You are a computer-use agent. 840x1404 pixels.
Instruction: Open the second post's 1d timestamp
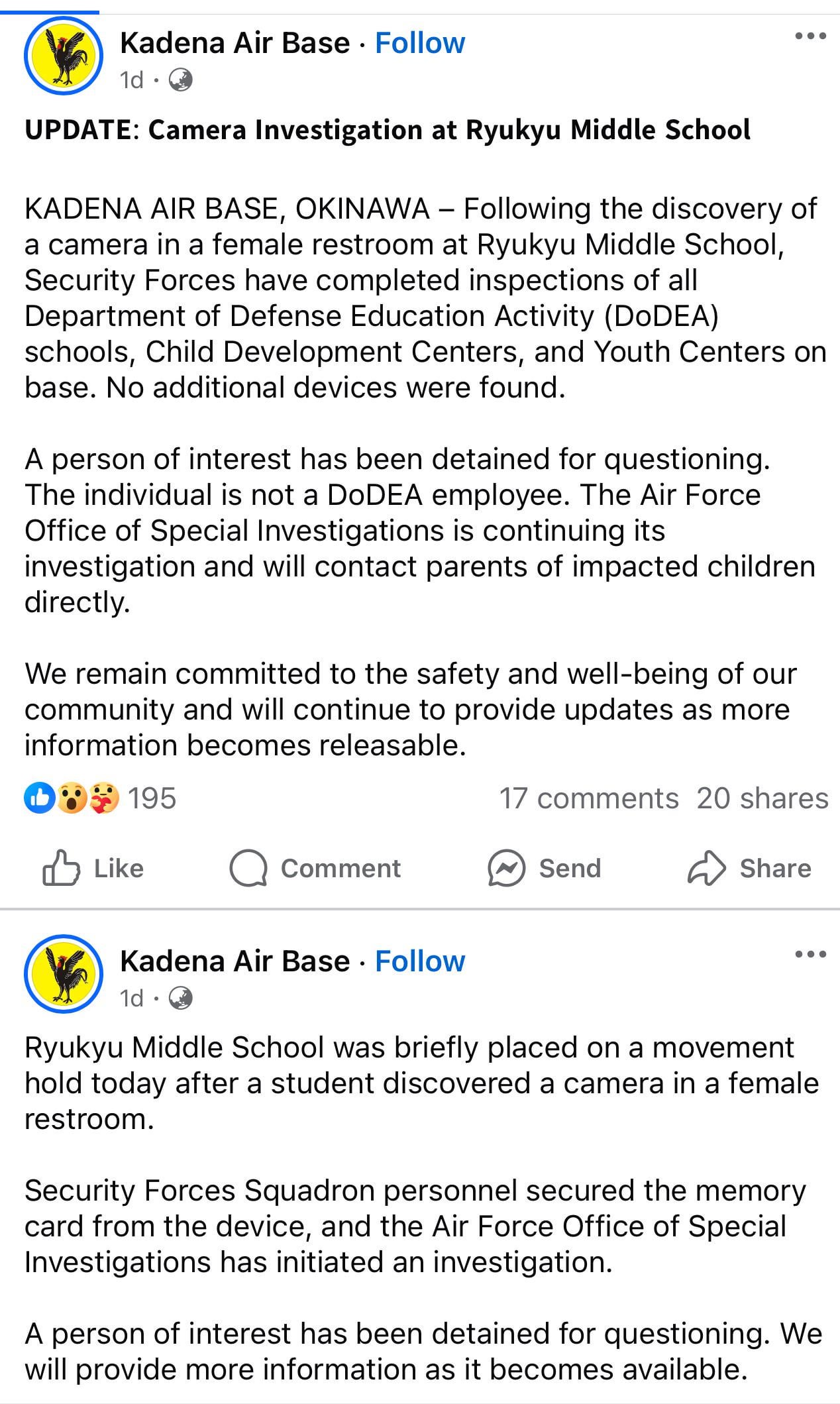pyautogui.click(x=131, y=998)
